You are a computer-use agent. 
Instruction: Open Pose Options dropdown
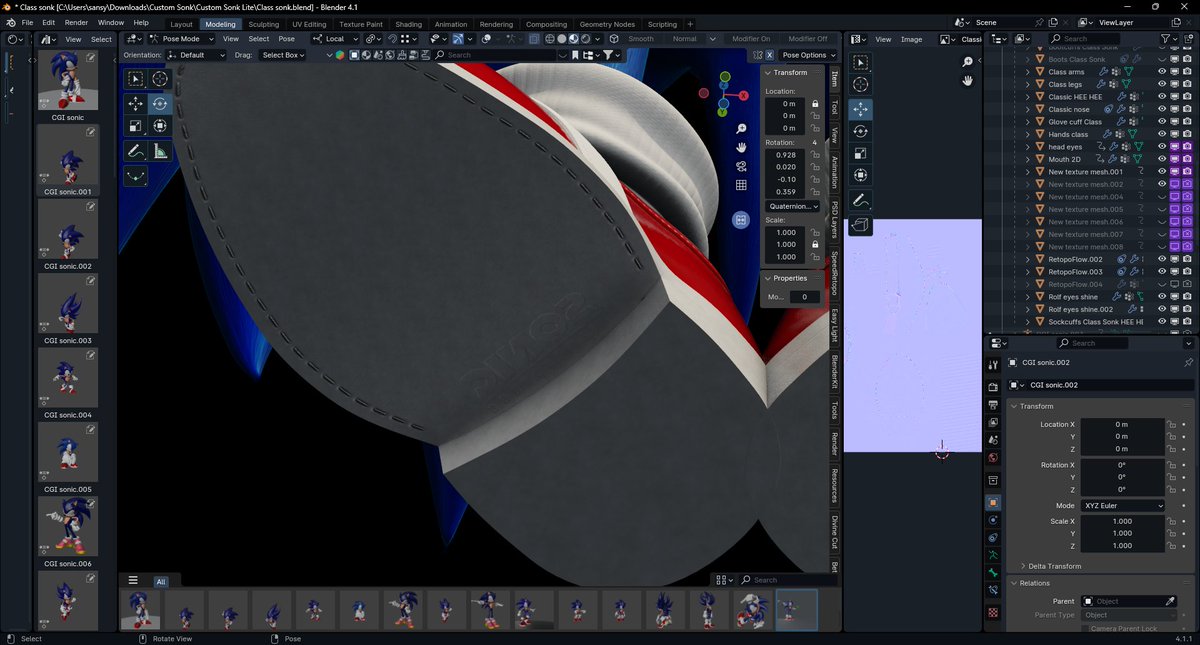808,55
